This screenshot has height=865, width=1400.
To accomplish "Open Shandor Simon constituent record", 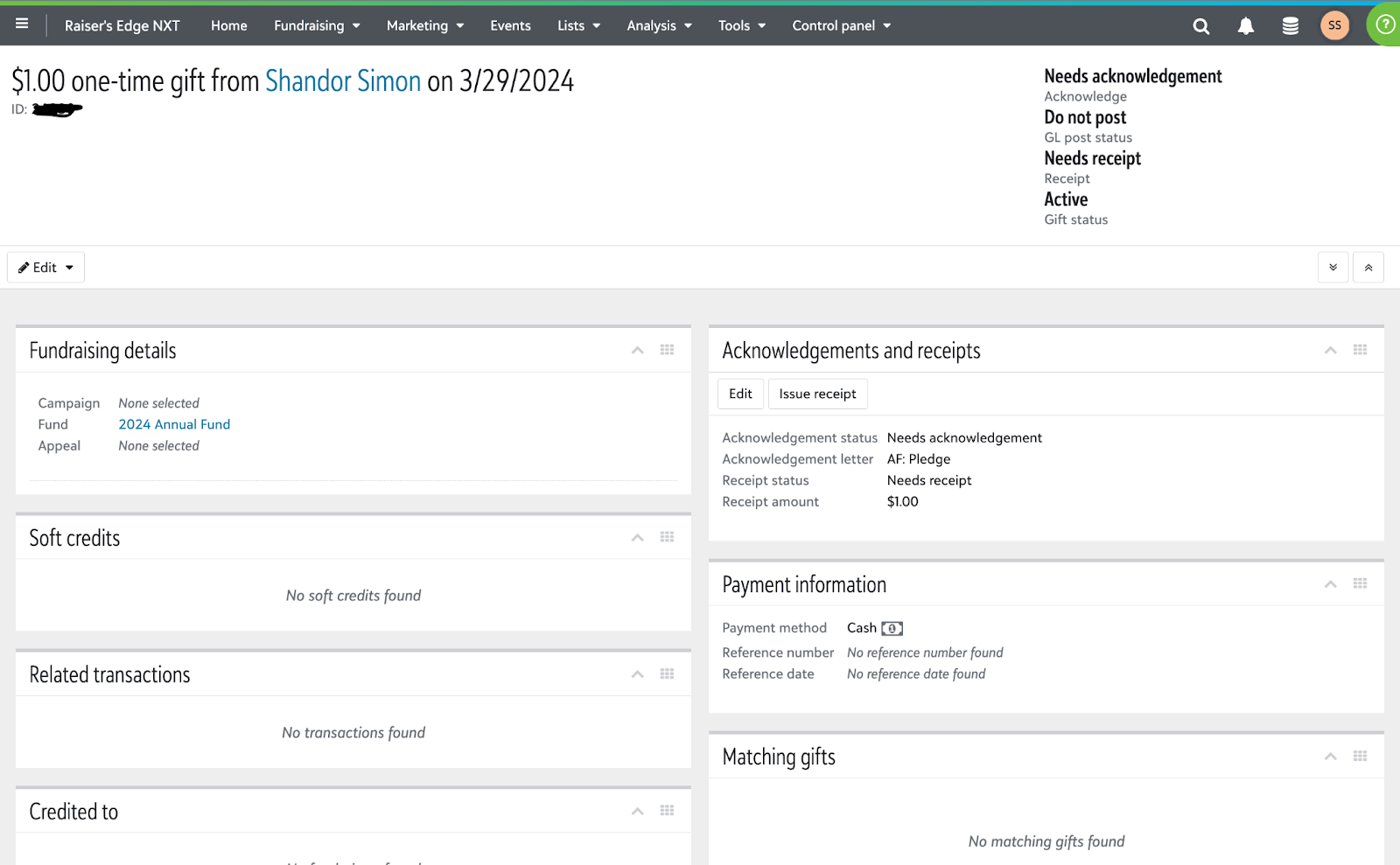I will (343, 81).
